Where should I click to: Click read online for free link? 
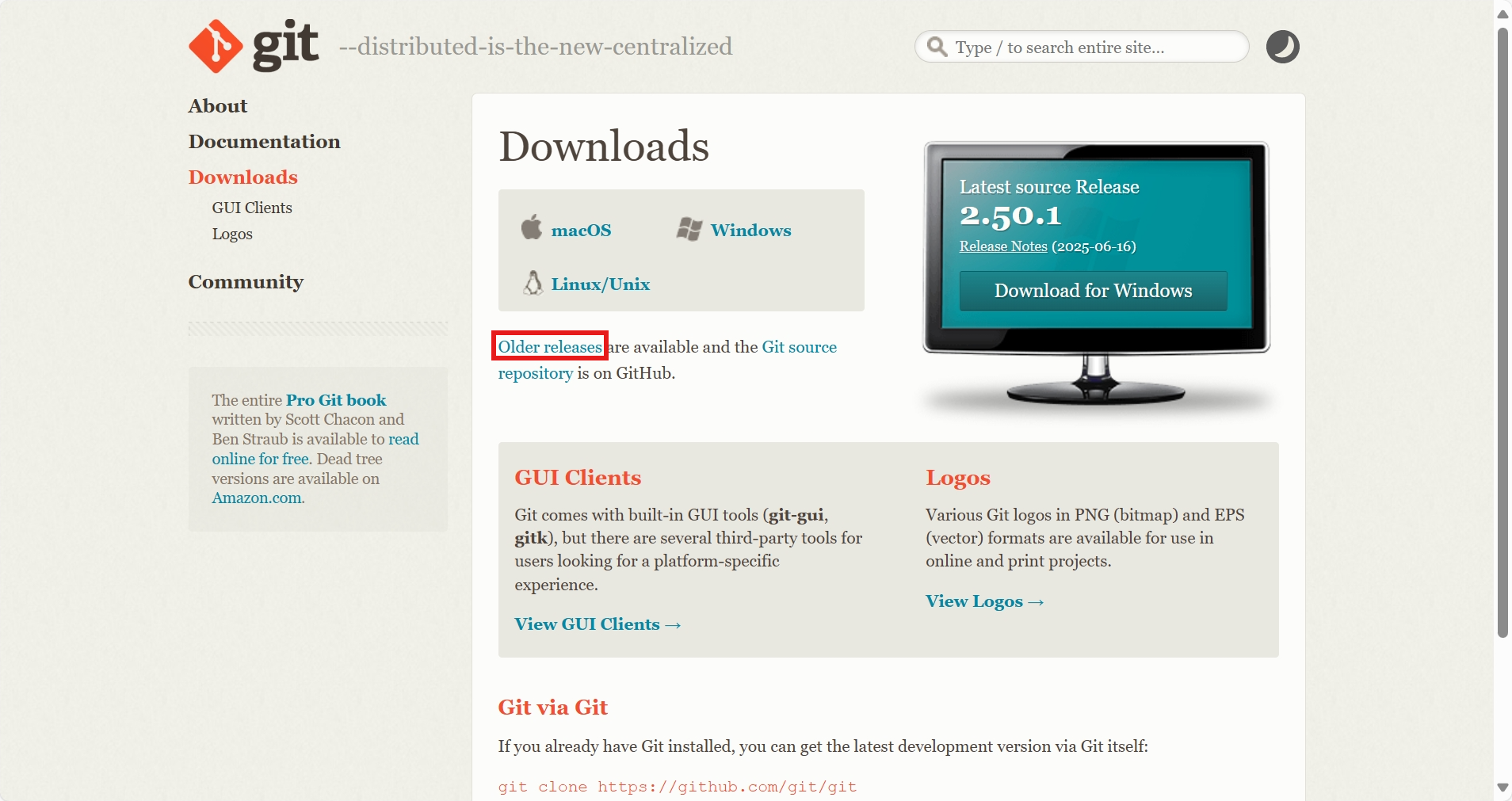315,449
